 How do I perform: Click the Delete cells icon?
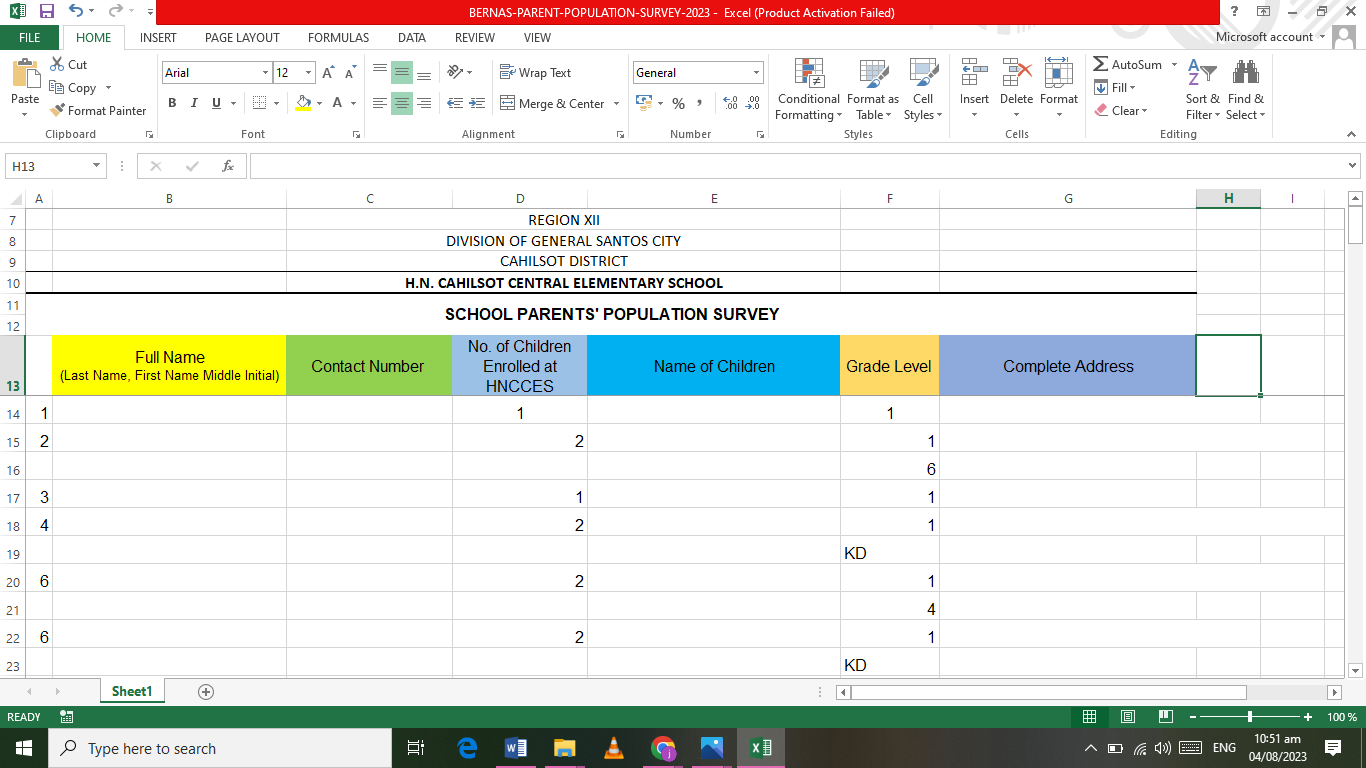[1017, 74]
